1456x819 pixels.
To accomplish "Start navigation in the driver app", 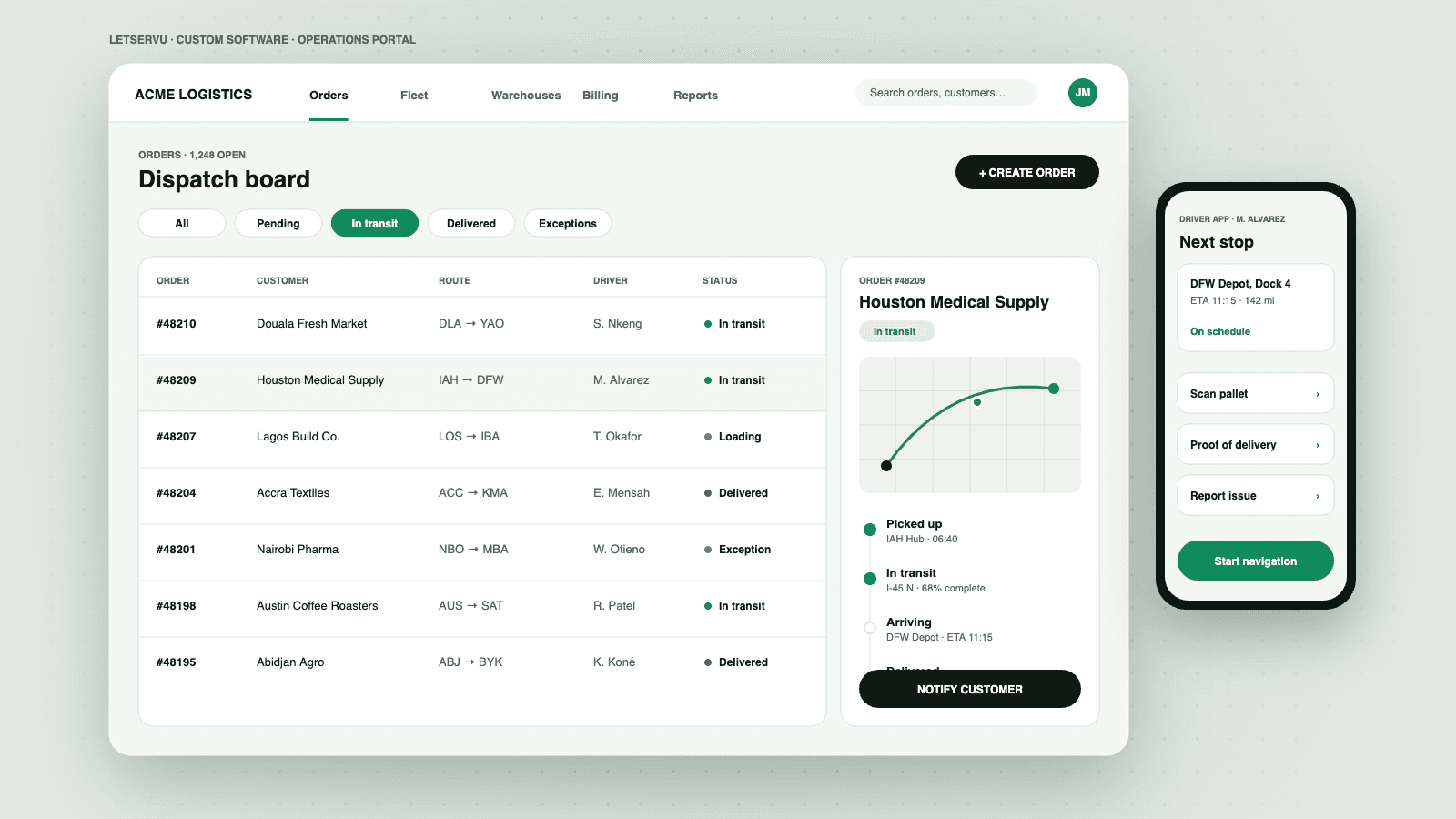I will [1256, 561].
